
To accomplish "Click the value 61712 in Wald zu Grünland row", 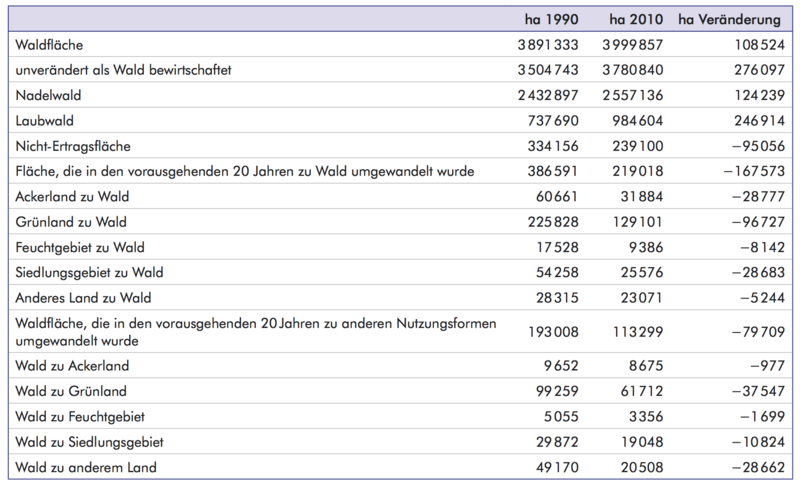I will [642, 391].
